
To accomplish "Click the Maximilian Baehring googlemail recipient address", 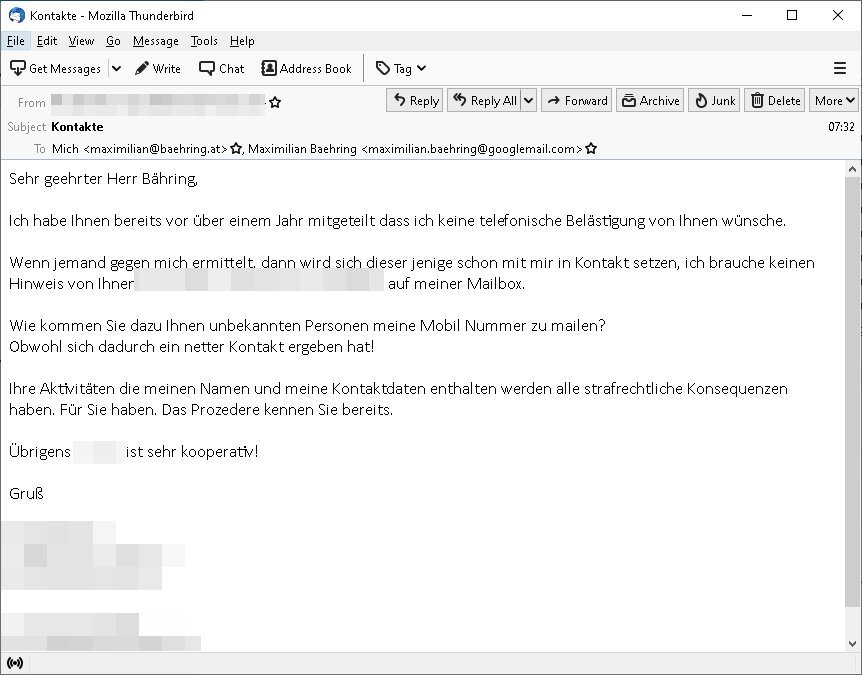I will [x=415, y=148].
